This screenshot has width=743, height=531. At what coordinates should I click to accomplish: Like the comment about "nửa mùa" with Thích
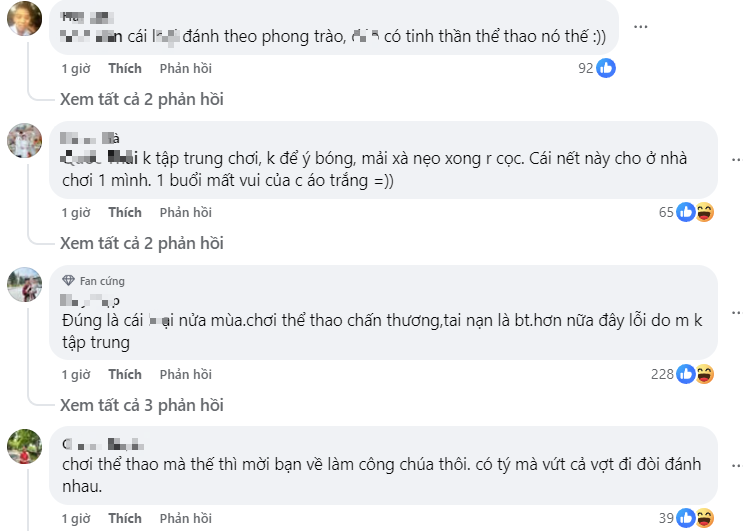pos(125,374)
